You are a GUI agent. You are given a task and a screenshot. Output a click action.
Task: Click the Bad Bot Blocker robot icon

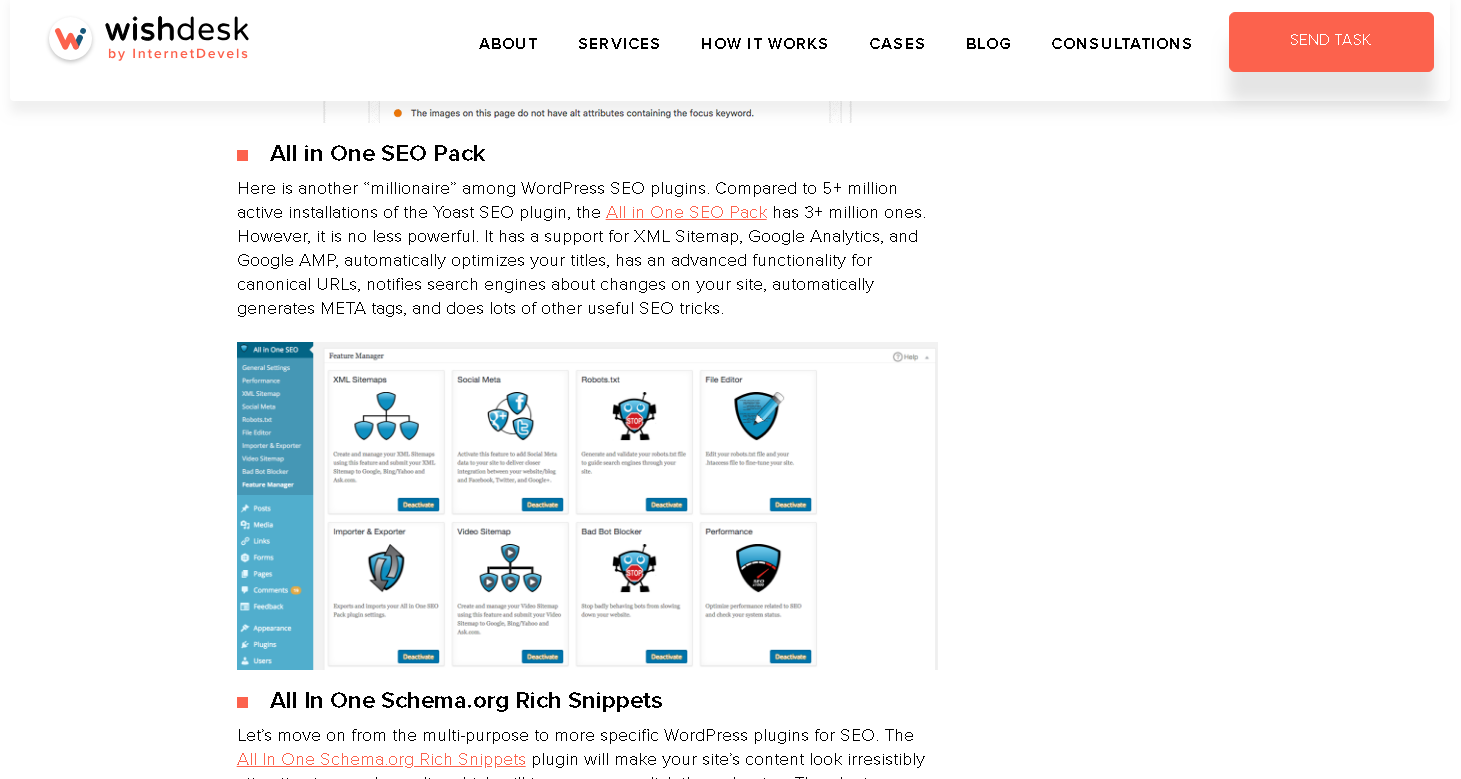coord(634,568)
